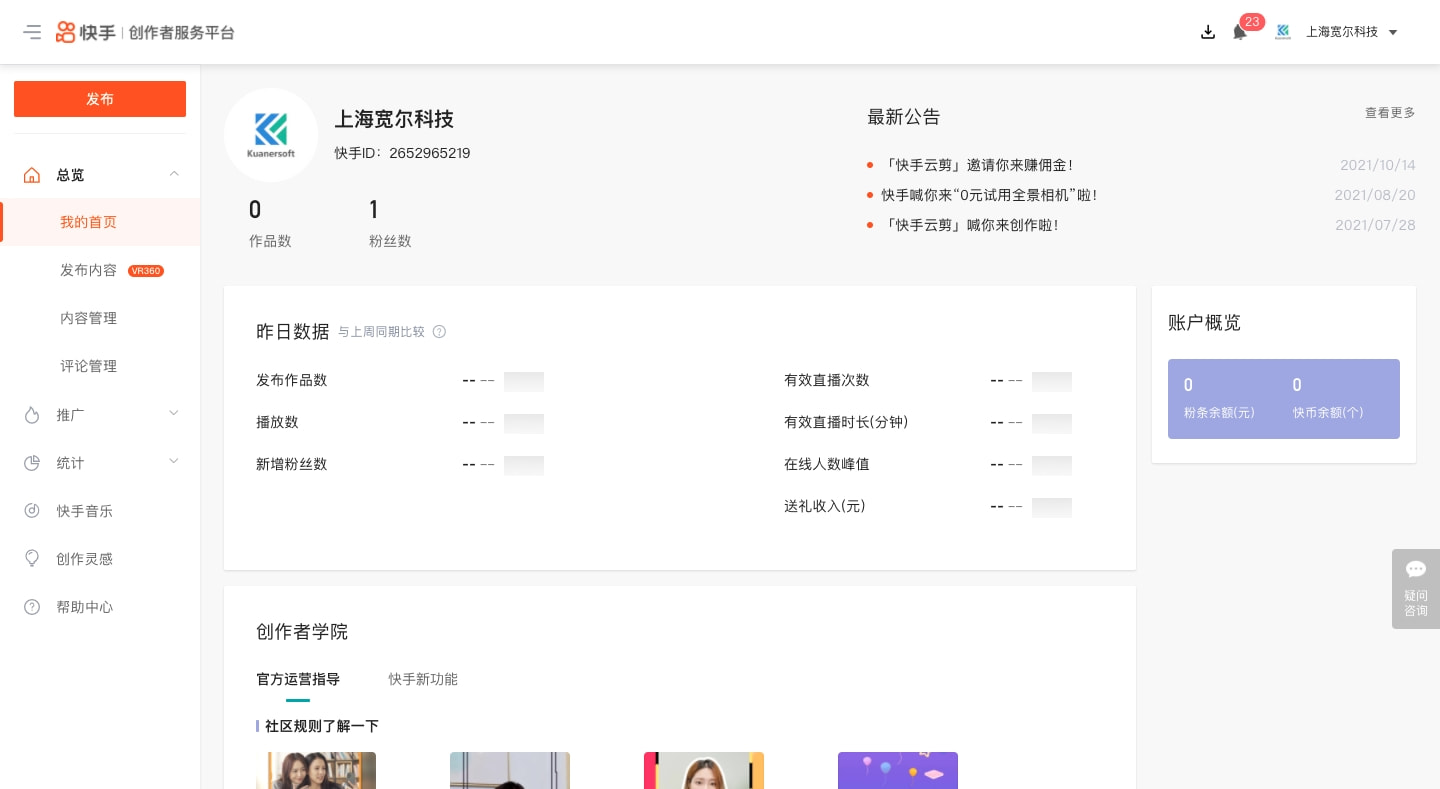
Task: Open purple balloons course thumbnail
Action: point(898,770)
